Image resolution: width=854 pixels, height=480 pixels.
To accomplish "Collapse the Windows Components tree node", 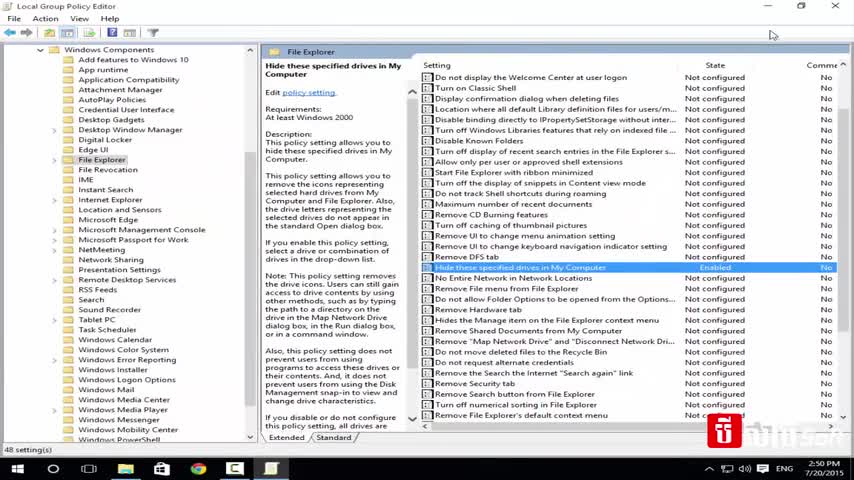I will tap(40, 50).
